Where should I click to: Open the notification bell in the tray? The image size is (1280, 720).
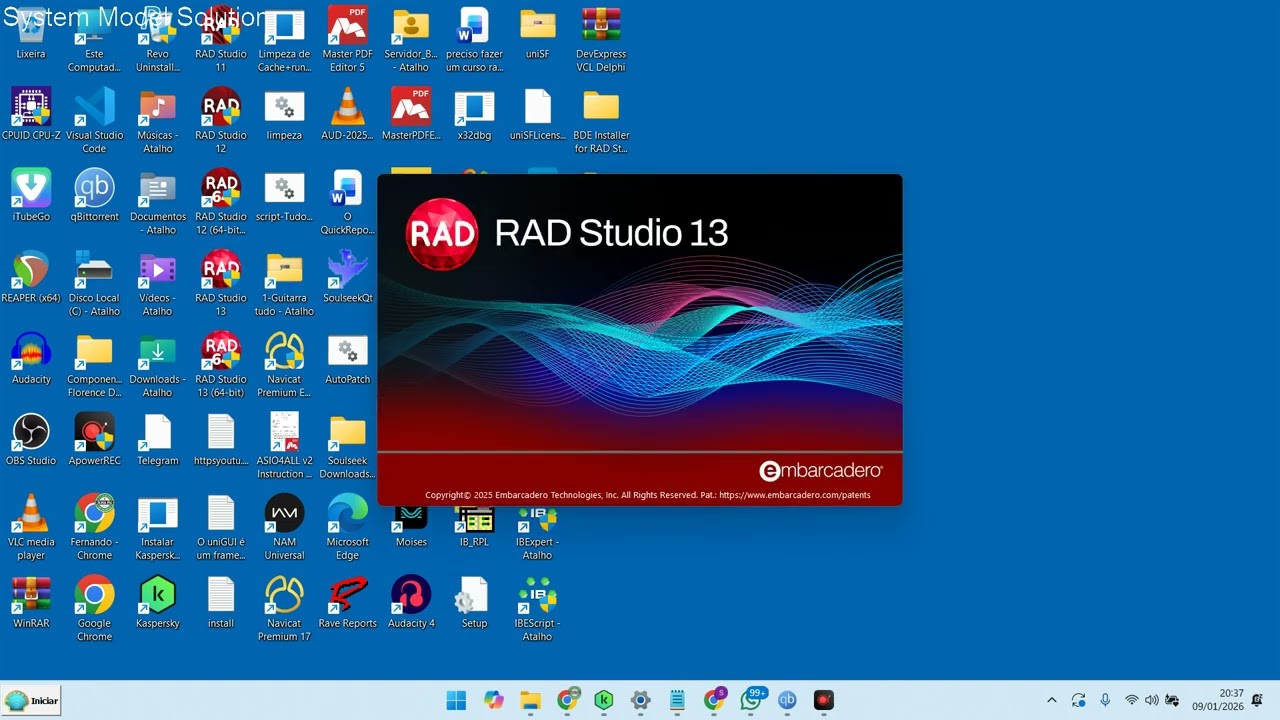click(1258, 700)
